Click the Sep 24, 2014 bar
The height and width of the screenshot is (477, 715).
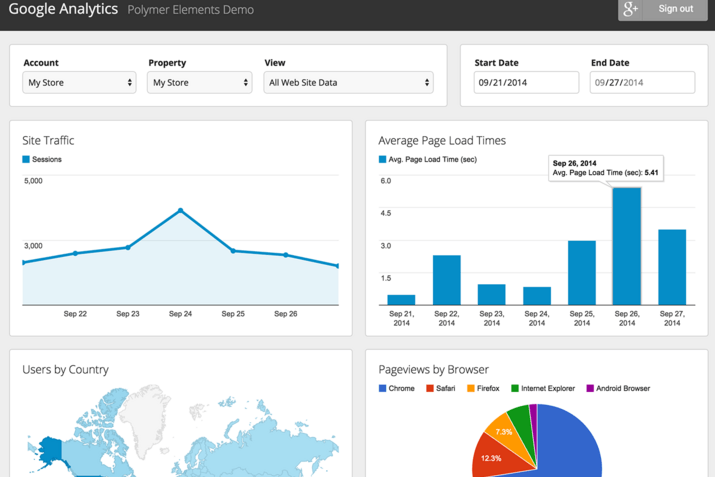[x=537, y=296]
